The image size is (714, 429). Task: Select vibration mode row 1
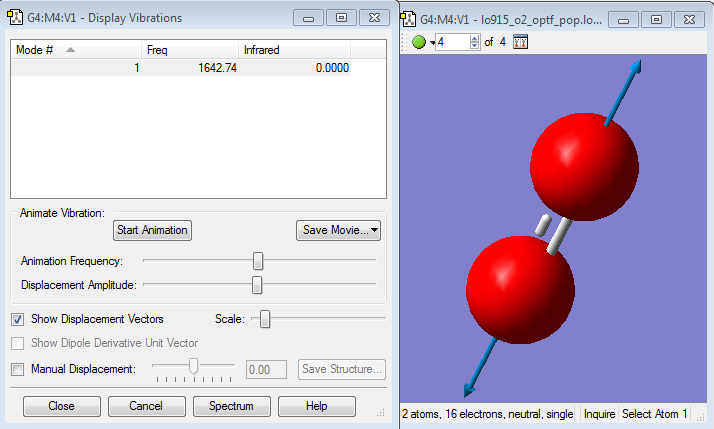181,68
